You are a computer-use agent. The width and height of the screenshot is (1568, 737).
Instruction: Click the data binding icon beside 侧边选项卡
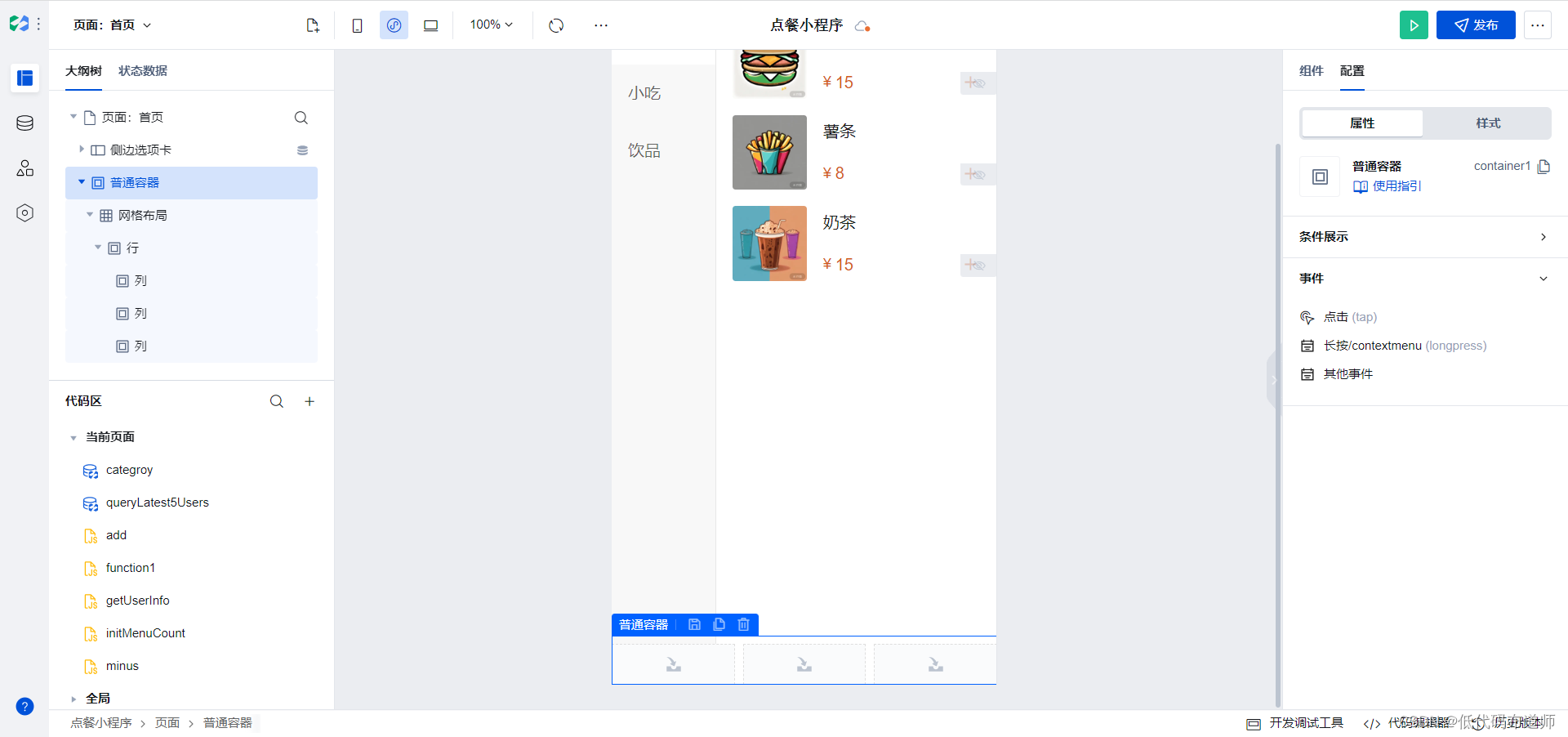click(302, 150)
